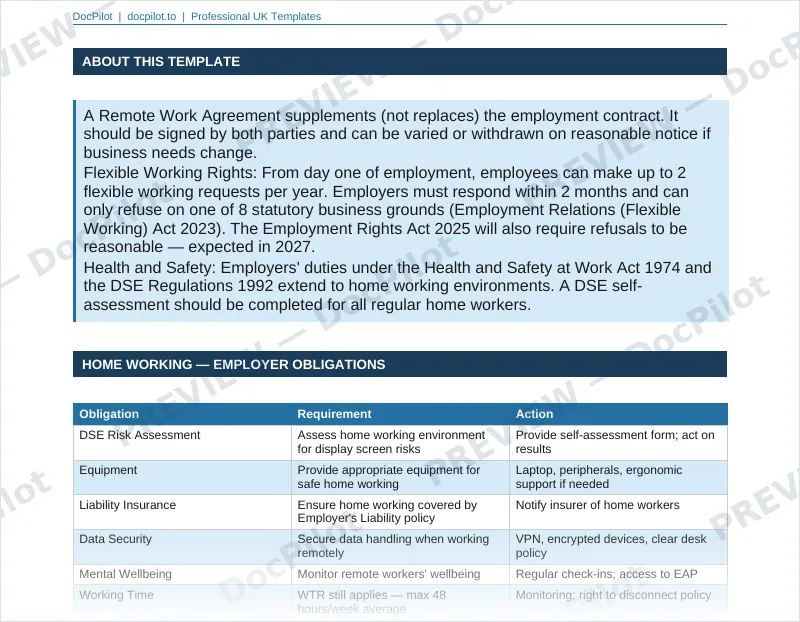Select the Working Time cell
Viewport: 800px width, 622px height.
pos(182,601)
